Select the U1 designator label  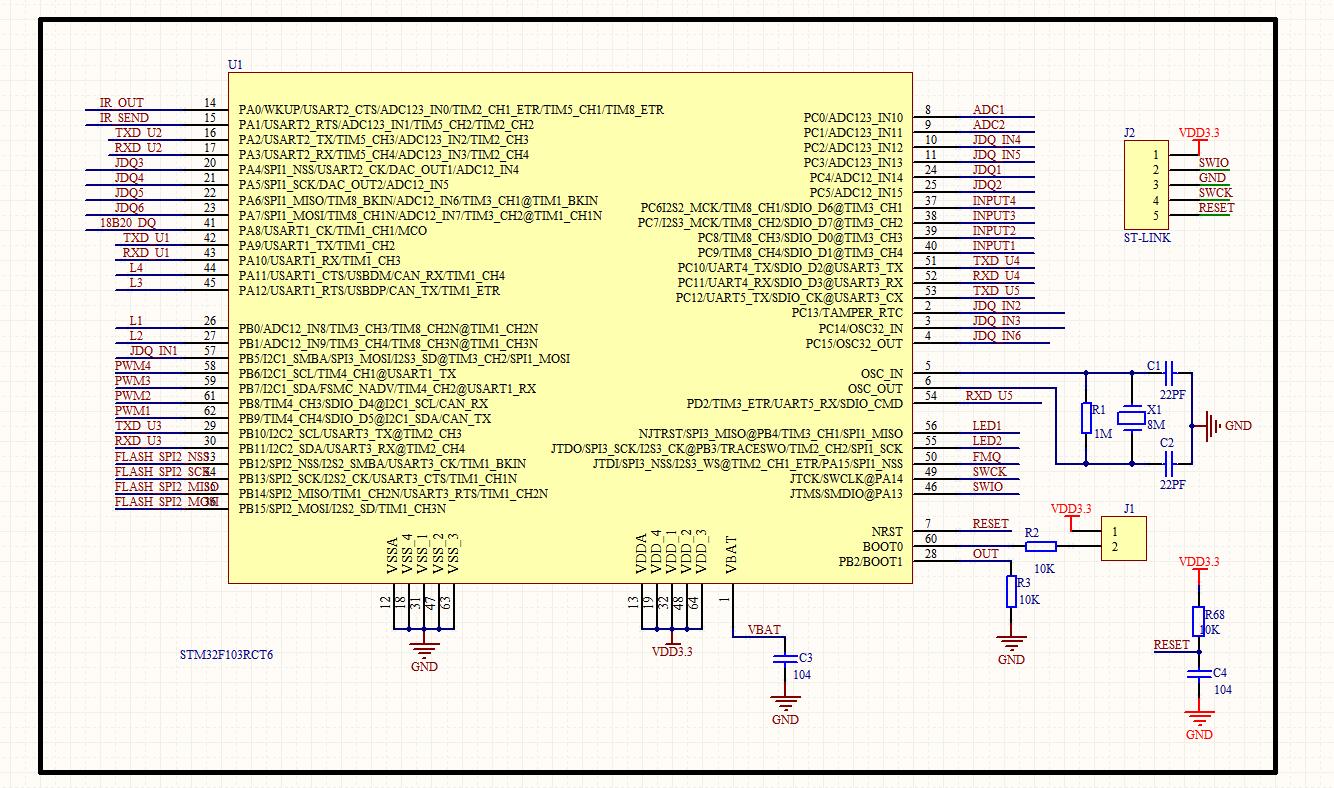(236, 64)
